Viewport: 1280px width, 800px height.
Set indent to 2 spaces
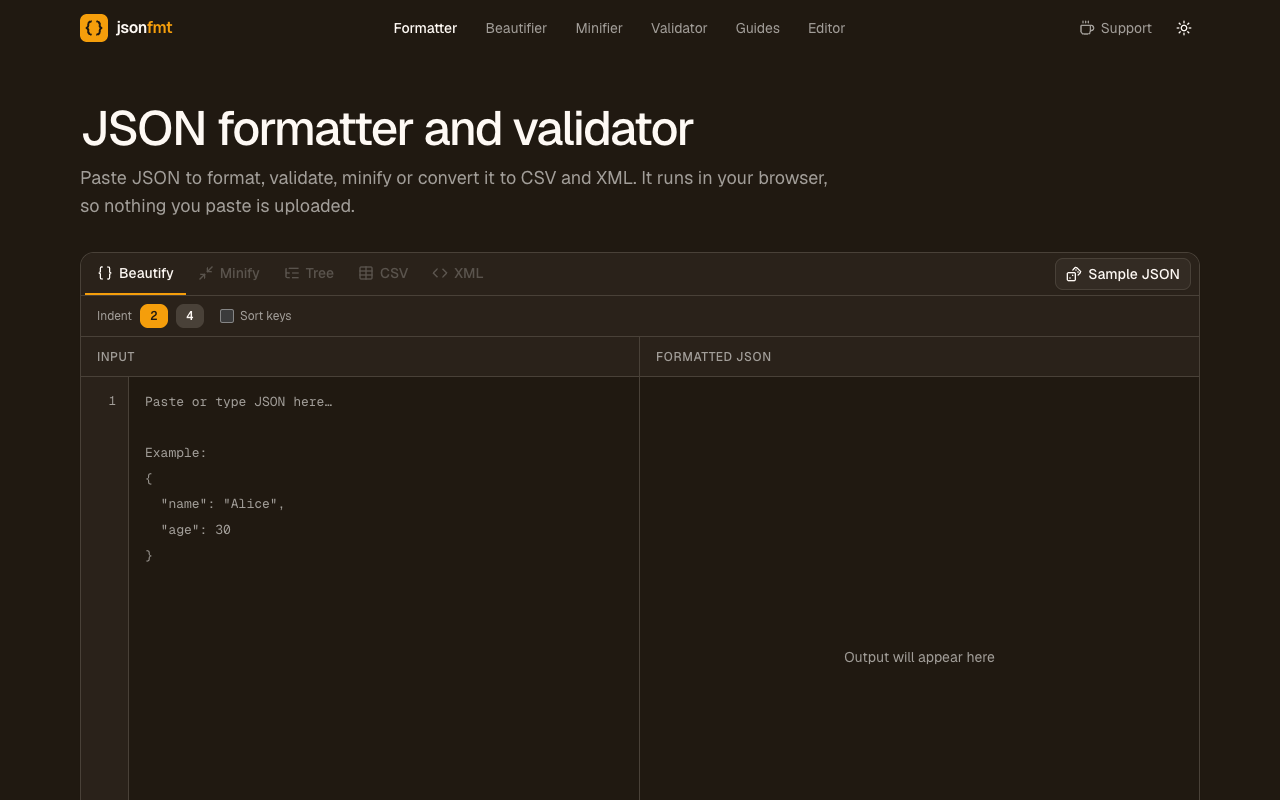point(154,316)
